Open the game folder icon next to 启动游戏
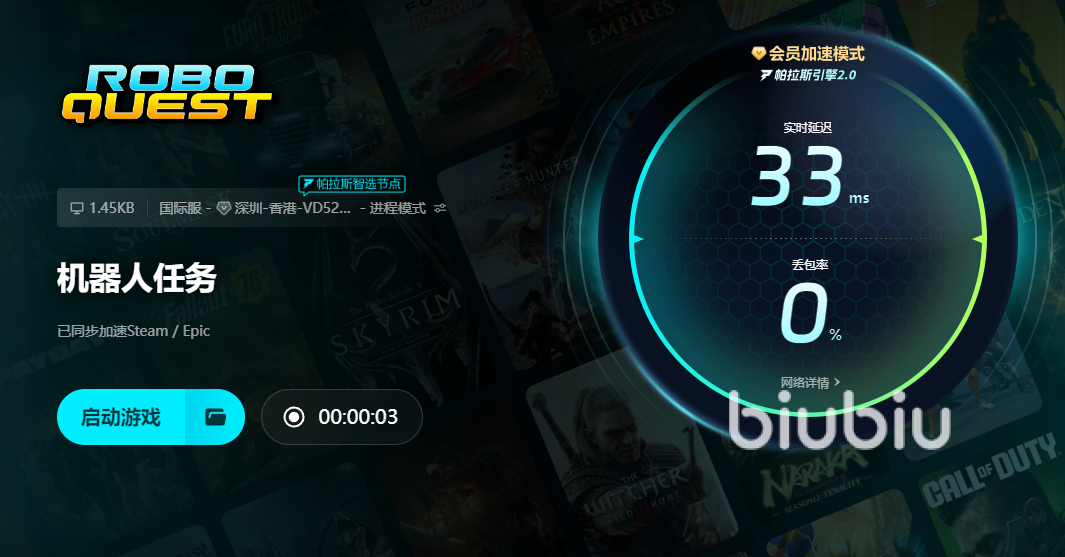 (x=215, y=417)
